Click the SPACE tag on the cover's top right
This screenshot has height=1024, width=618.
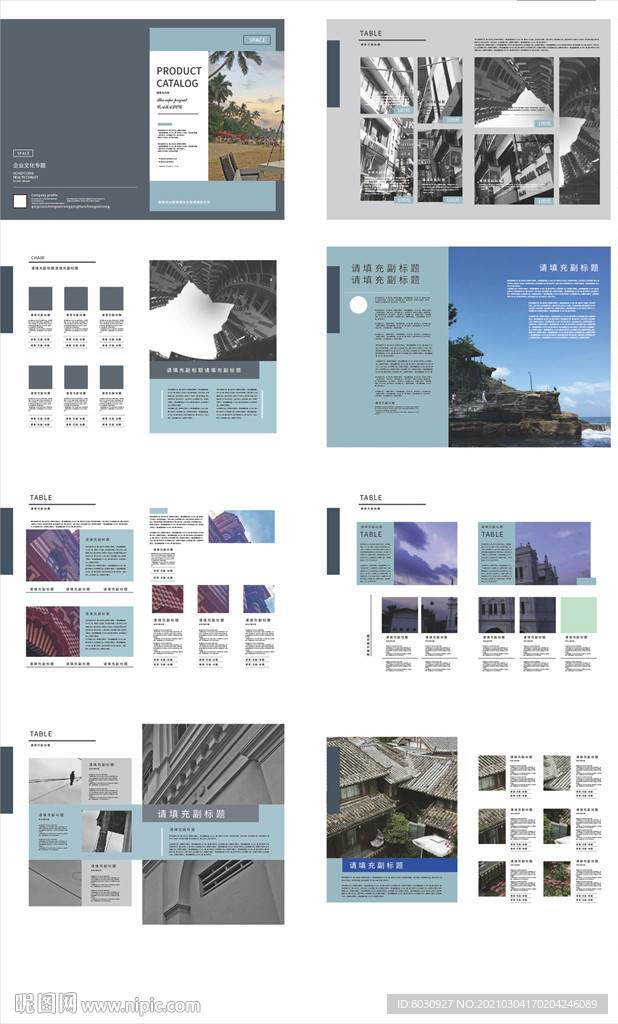[257, 40]
